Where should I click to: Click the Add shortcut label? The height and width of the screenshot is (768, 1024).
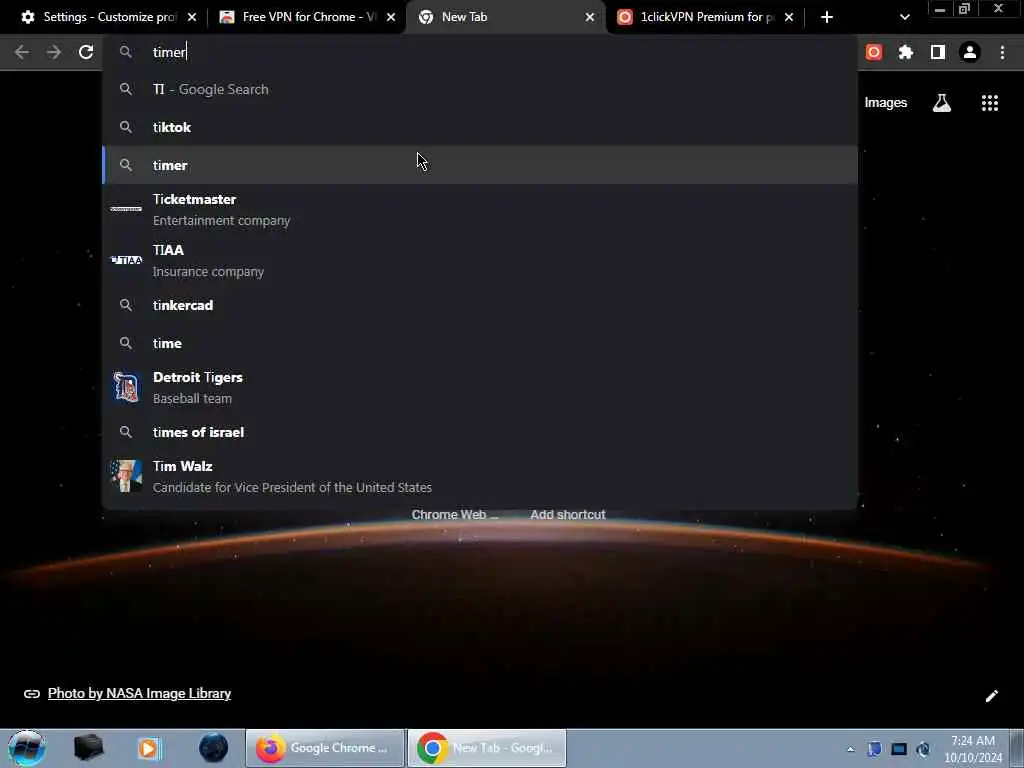[x=568, y=515]
